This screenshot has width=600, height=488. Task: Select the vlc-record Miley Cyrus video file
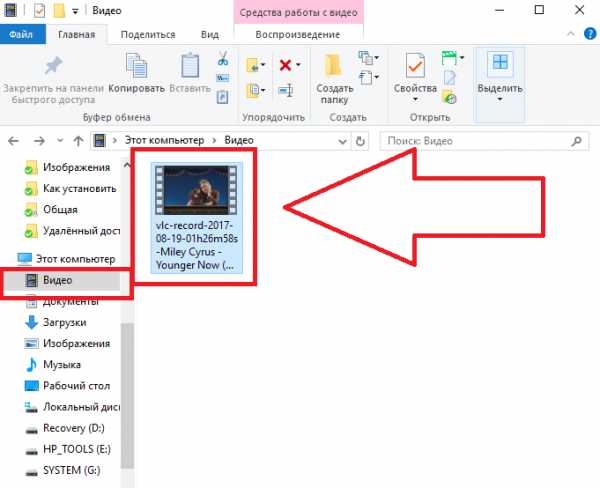pyautogui.click(x=197, y=217)
